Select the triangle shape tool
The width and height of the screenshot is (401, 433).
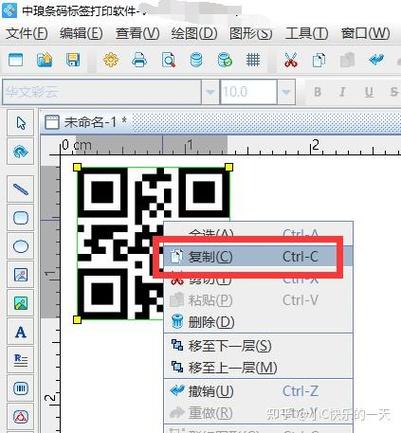21,417
